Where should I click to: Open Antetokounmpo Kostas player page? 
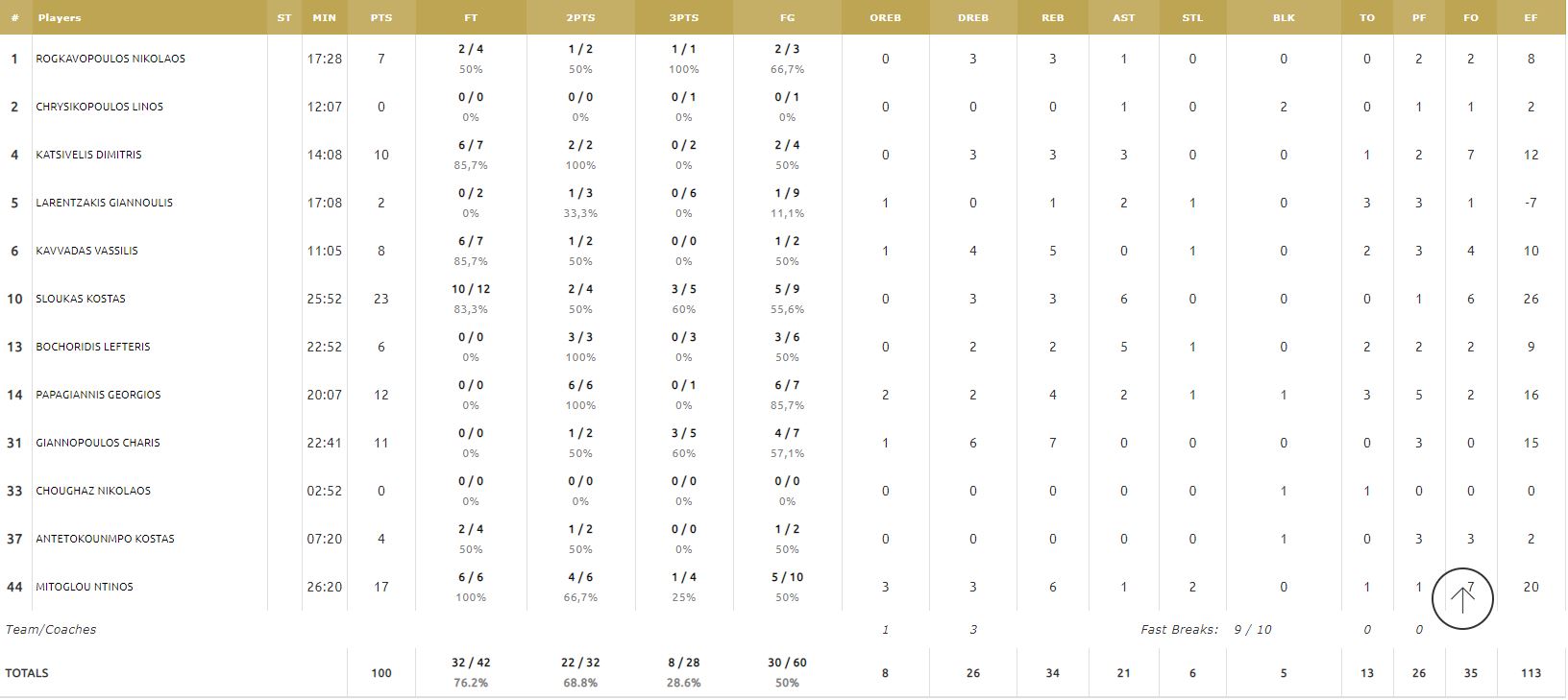[x=105, y=539]
